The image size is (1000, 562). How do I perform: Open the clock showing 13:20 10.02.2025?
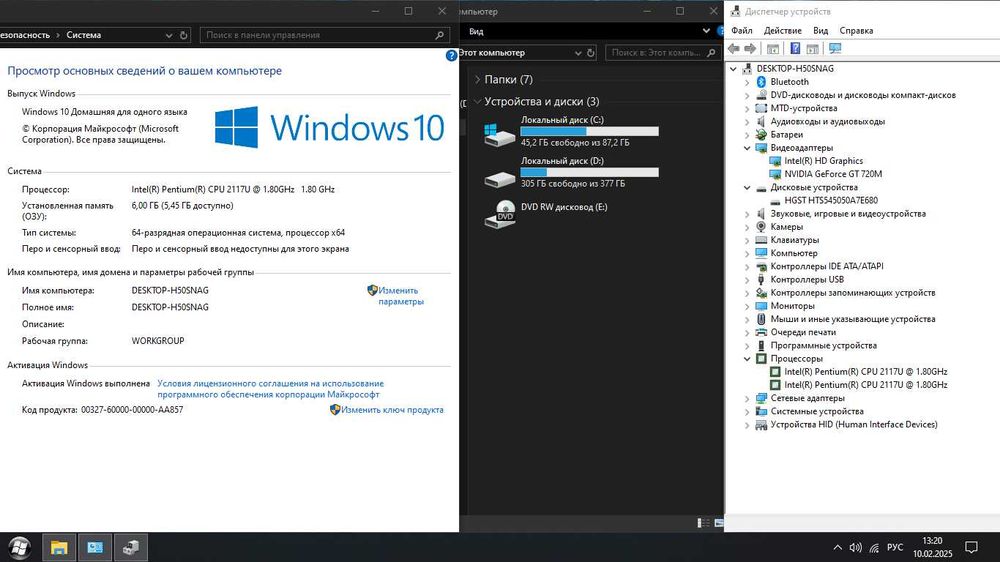(x=932, y=547)
